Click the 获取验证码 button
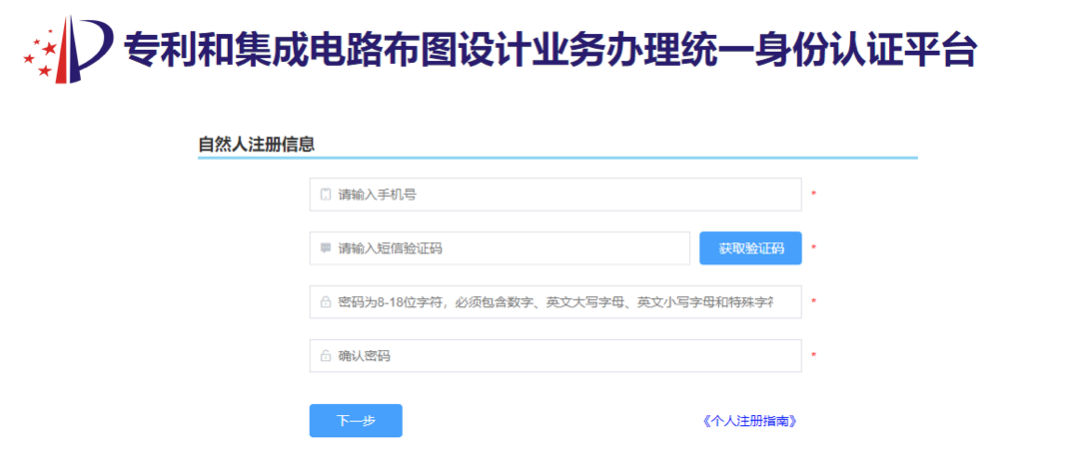This screenshot has width=1078, height=460. click(x=751, y=248)
